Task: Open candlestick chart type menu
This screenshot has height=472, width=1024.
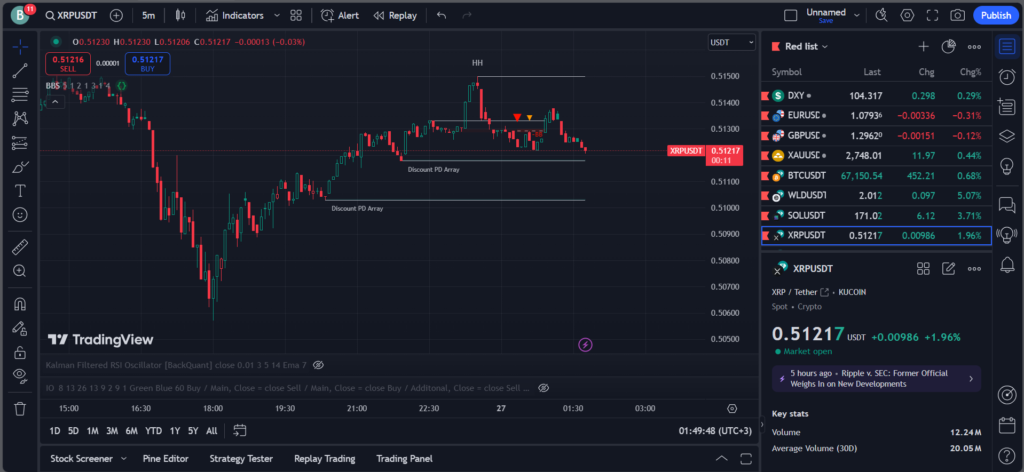Action: tap(181, 15)
